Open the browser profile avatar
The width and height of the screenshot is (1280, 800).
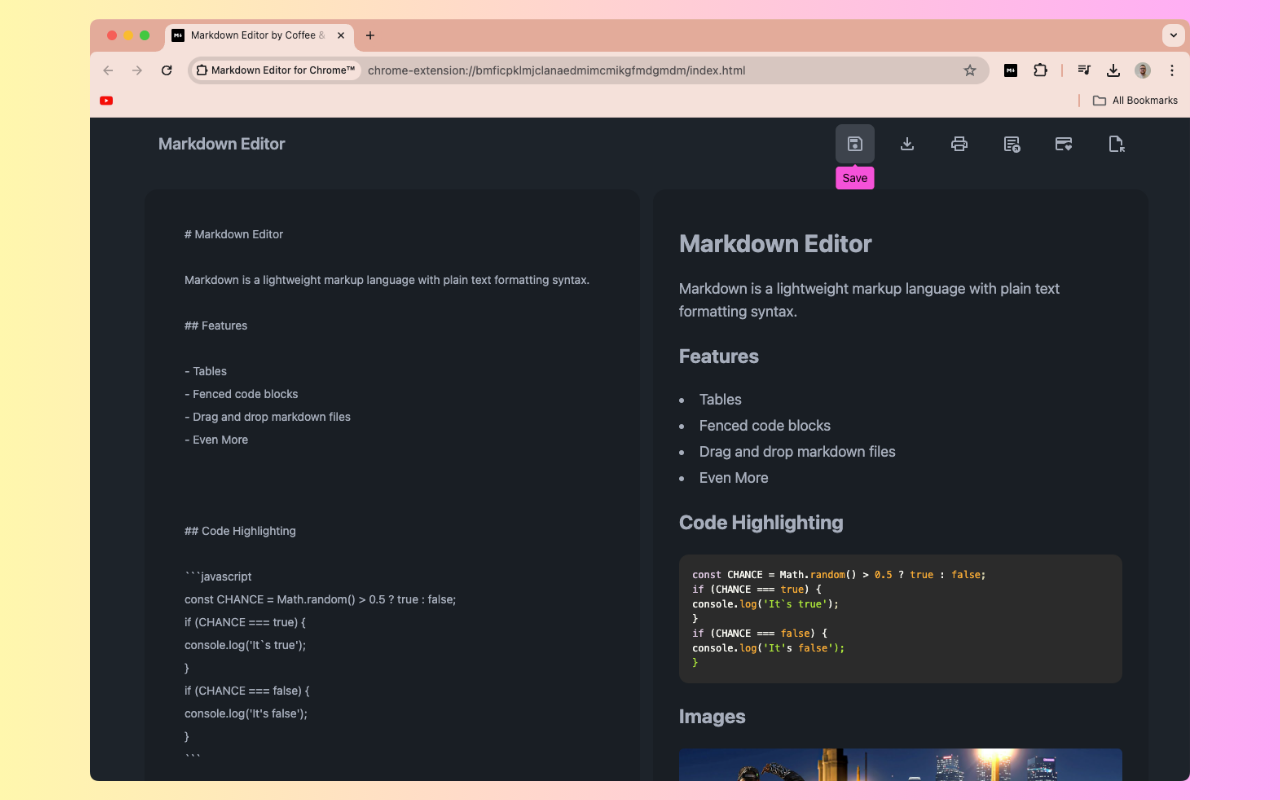pos(1143,70)
